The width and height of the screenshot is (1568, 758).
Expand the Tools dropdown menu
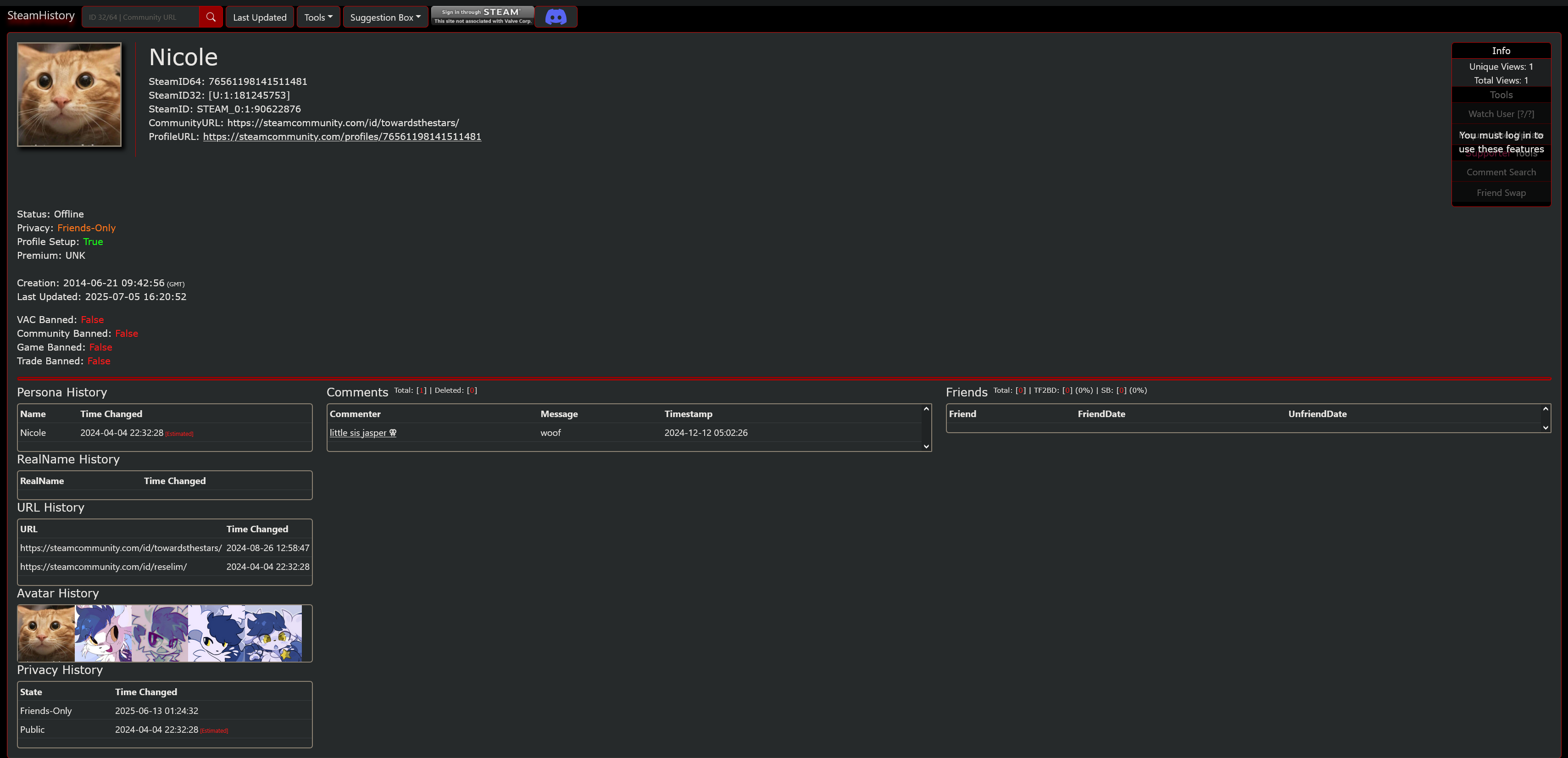318,17
